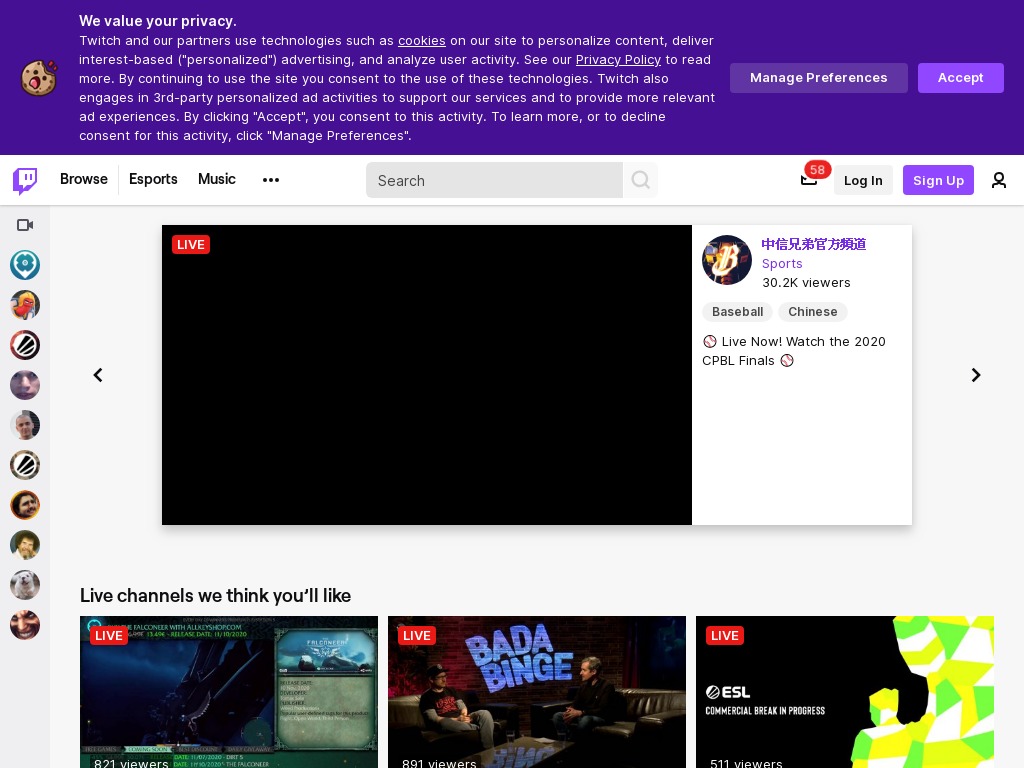1024x768 pixels.
Task: Click the cookie icon in privacy banner
Action: pyautogui.click(x=39, y=78)
